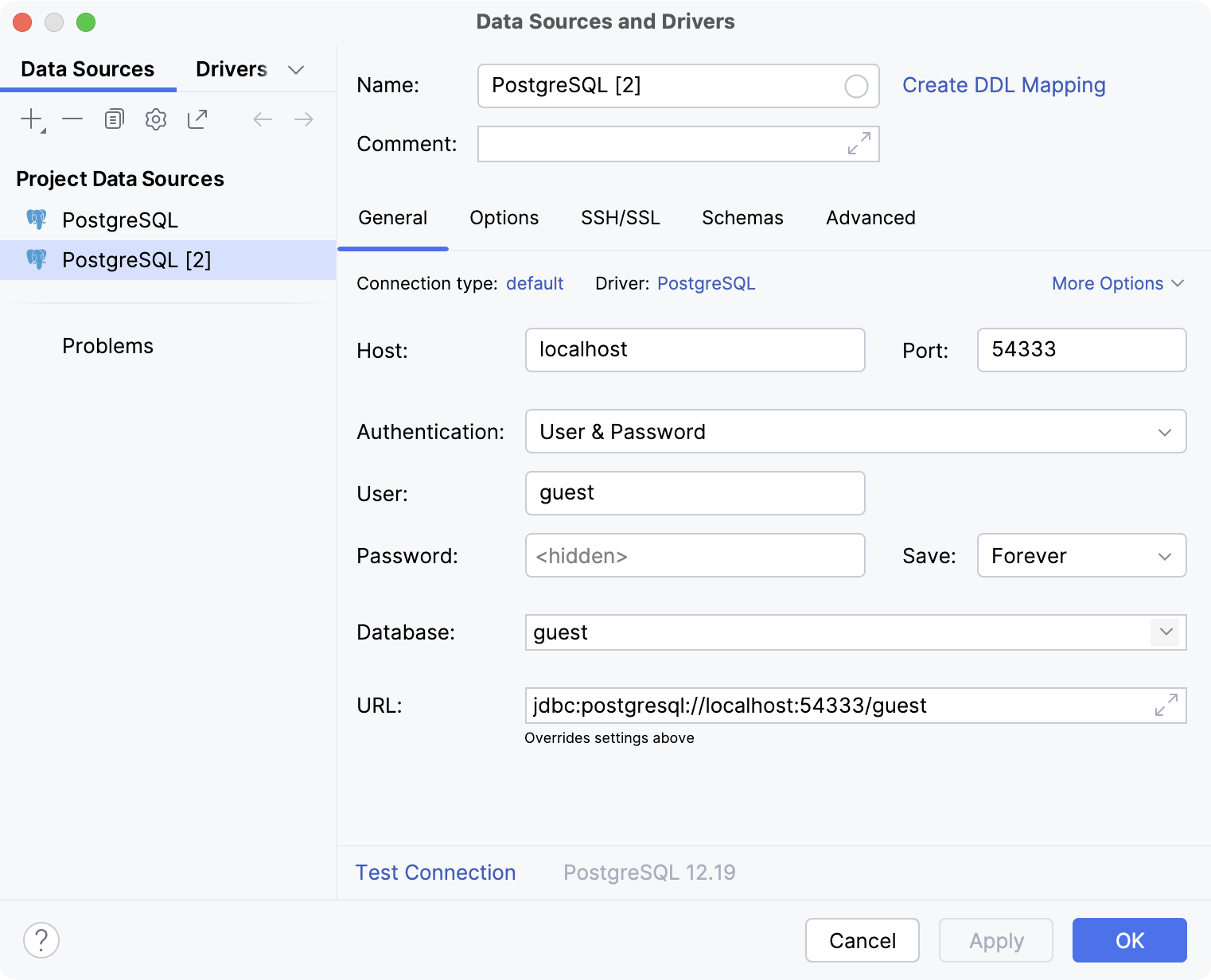The width and height of the screenshot is (1211, 980).
Task: Open the Schemas tab
Action: coord(742,217)
